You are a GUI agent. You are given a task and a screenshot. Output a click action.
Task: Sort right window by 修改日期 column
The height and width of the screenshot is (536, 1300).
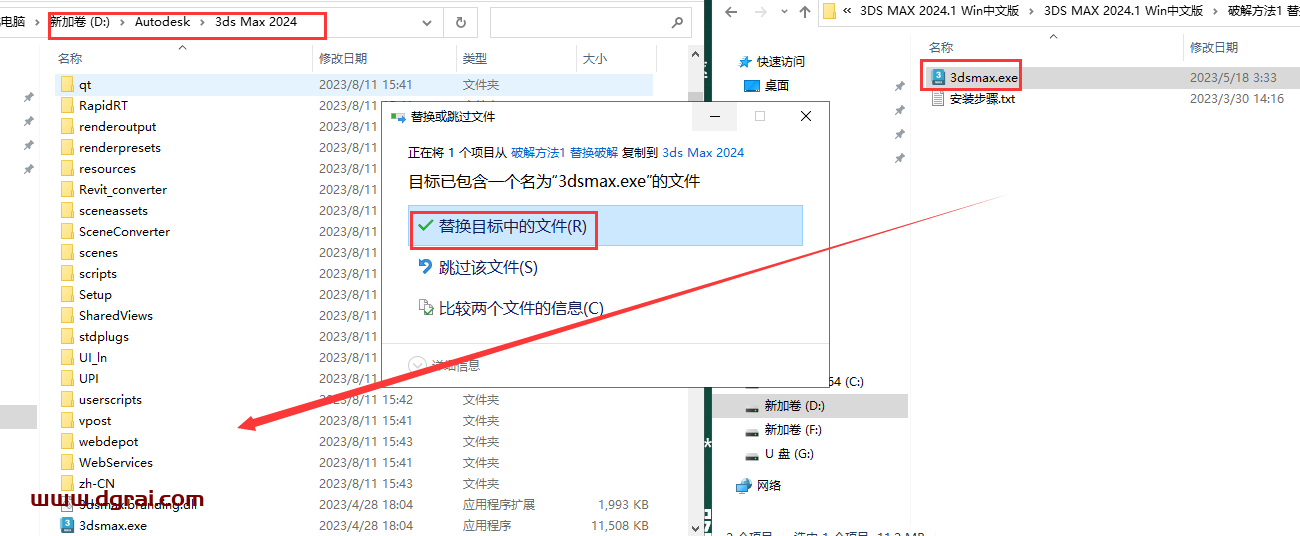[x=1214, y=47]
